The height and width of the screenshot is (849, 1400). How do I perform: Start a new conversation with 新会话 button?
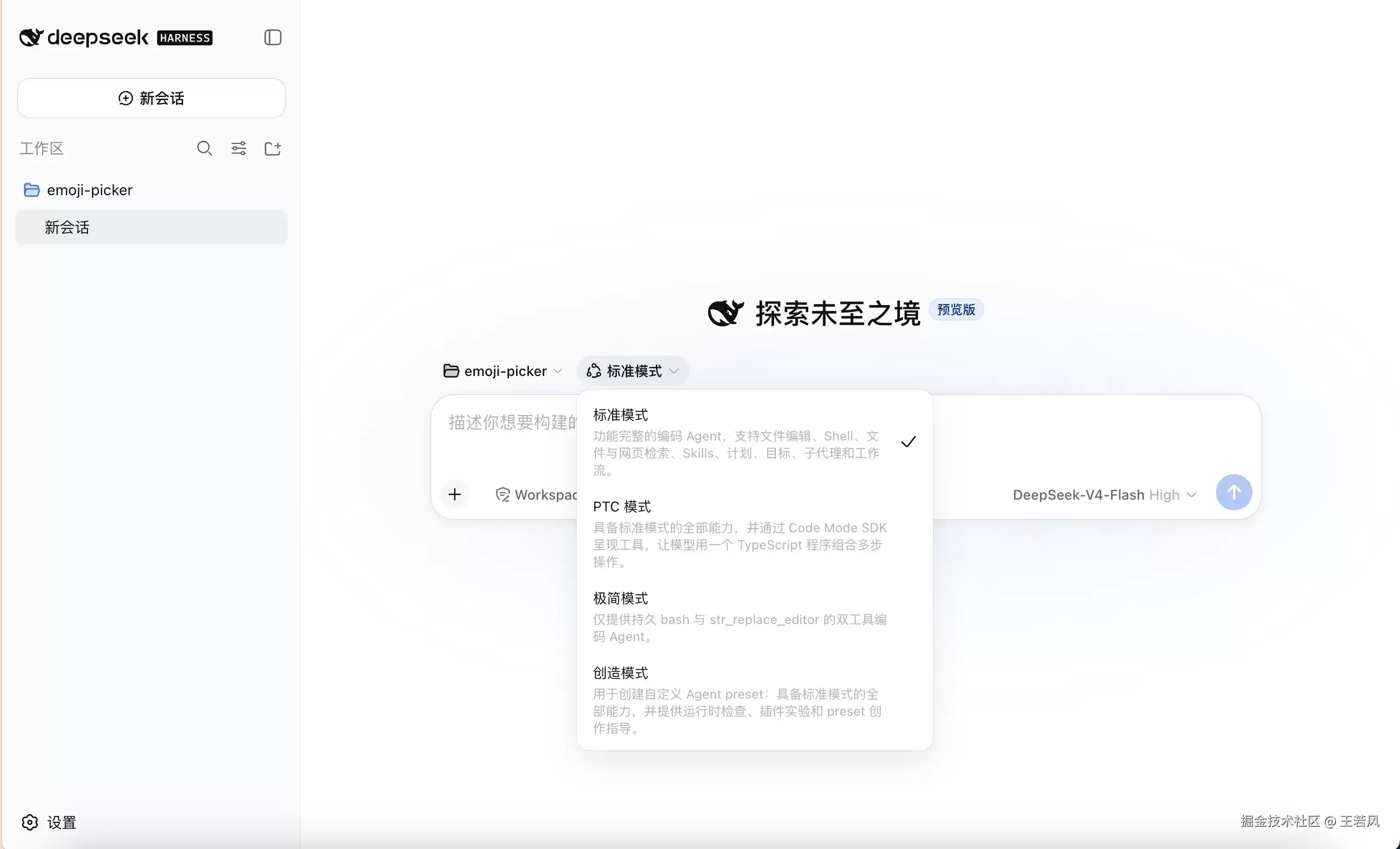pos(151,98)
